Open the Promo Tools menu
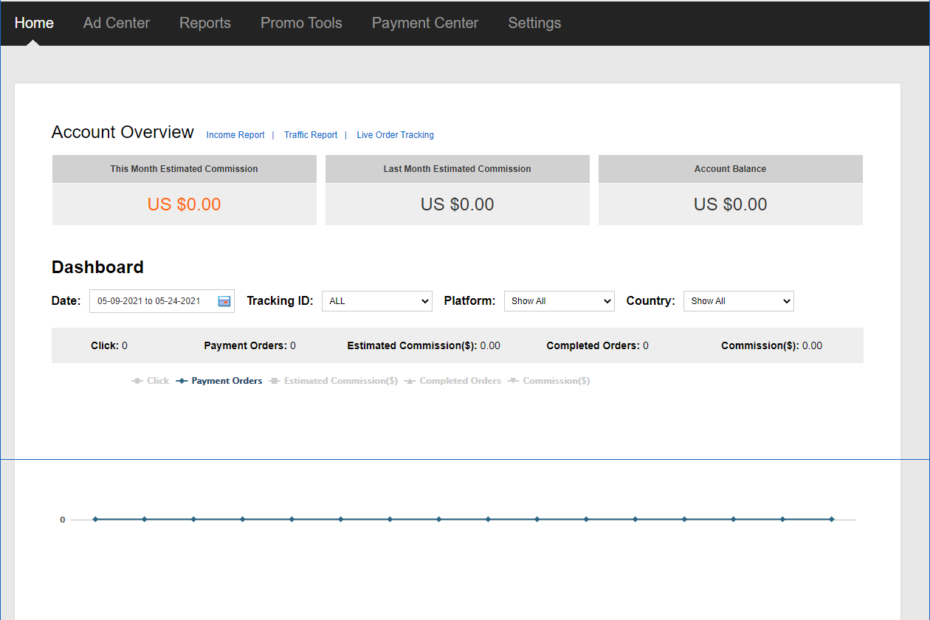 pyautogui.click(x=301, y=23)
